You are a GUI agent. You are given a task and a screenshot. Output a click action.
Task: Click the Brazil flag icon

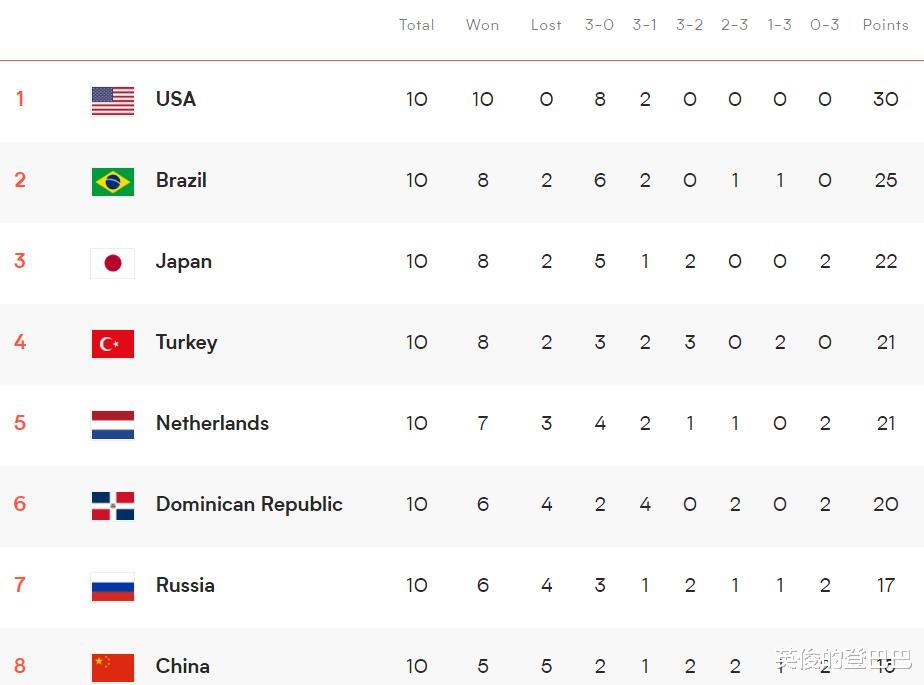coord(113,182)
